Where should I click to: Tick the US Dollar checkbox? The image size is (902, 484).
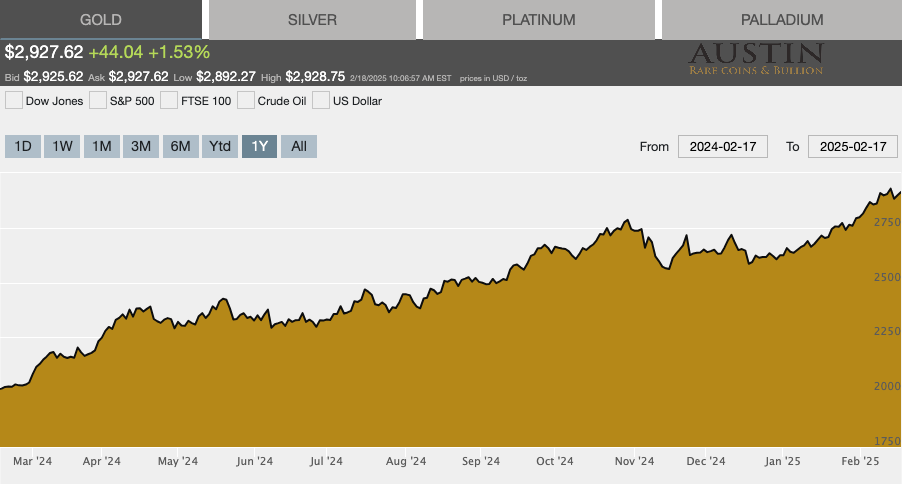(321, 100)
